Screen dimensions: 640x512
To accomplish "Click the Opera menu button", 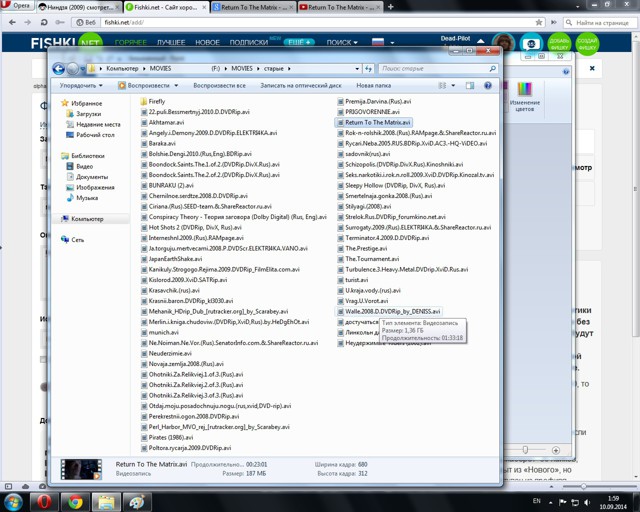I will point(16,5).
